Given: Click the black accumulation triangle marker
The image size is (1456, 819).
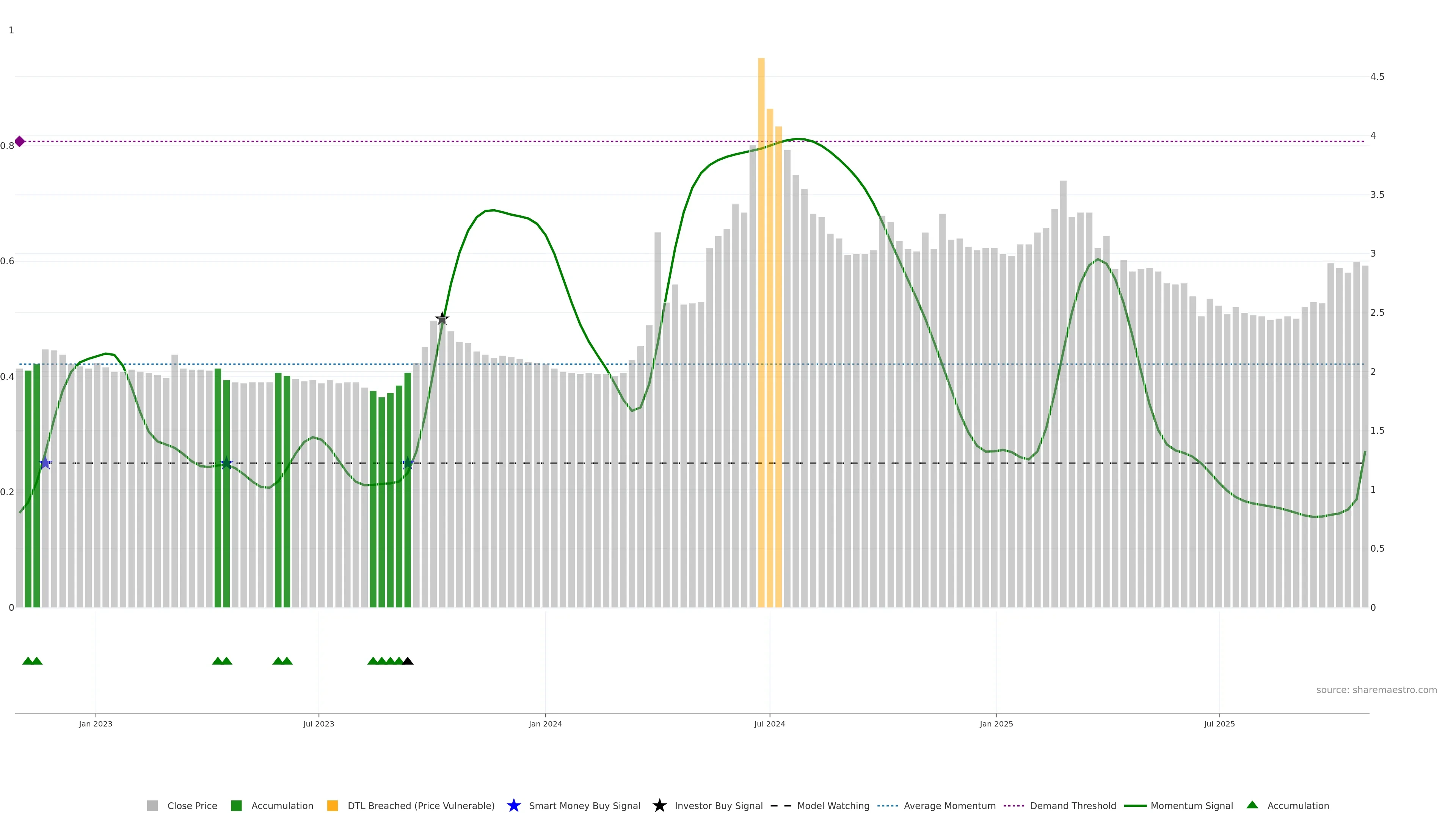Looking at the screenshot, I should (408, 661).
